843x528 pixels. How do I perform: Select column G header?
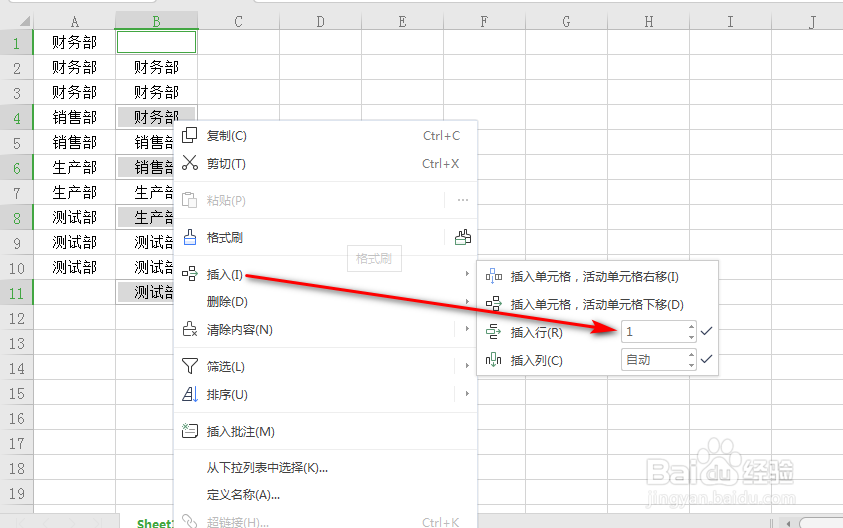click(x=566, y=22)
